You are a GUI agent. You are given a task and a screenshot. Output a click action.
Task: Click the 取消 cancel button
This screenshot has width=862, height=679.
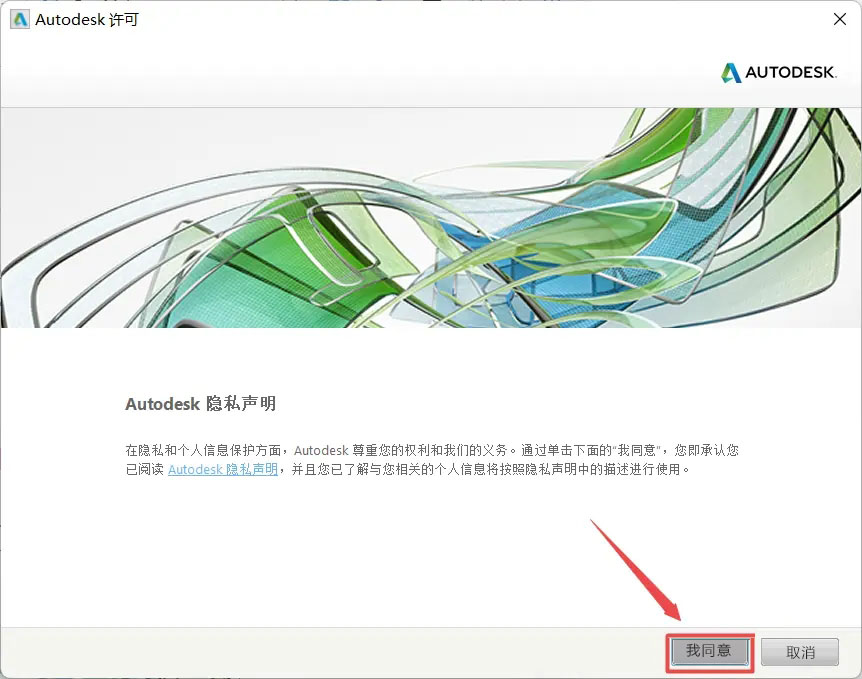(800, 652)
